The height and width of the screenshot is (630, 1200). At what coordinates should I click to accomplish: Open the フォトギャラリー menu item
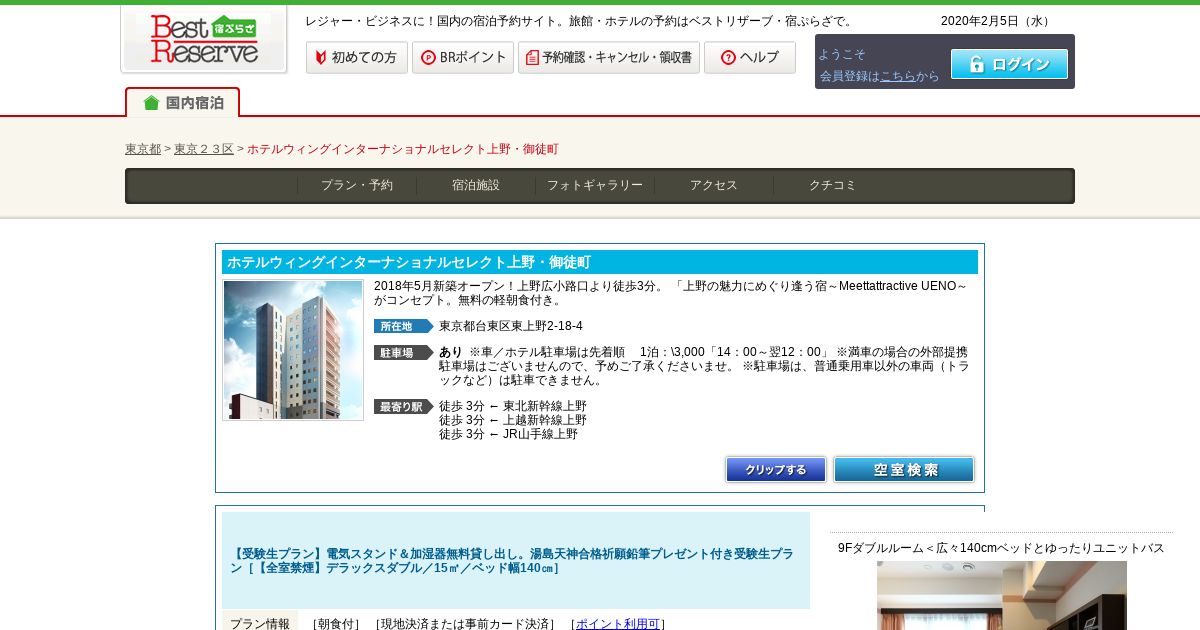[595, 185]
